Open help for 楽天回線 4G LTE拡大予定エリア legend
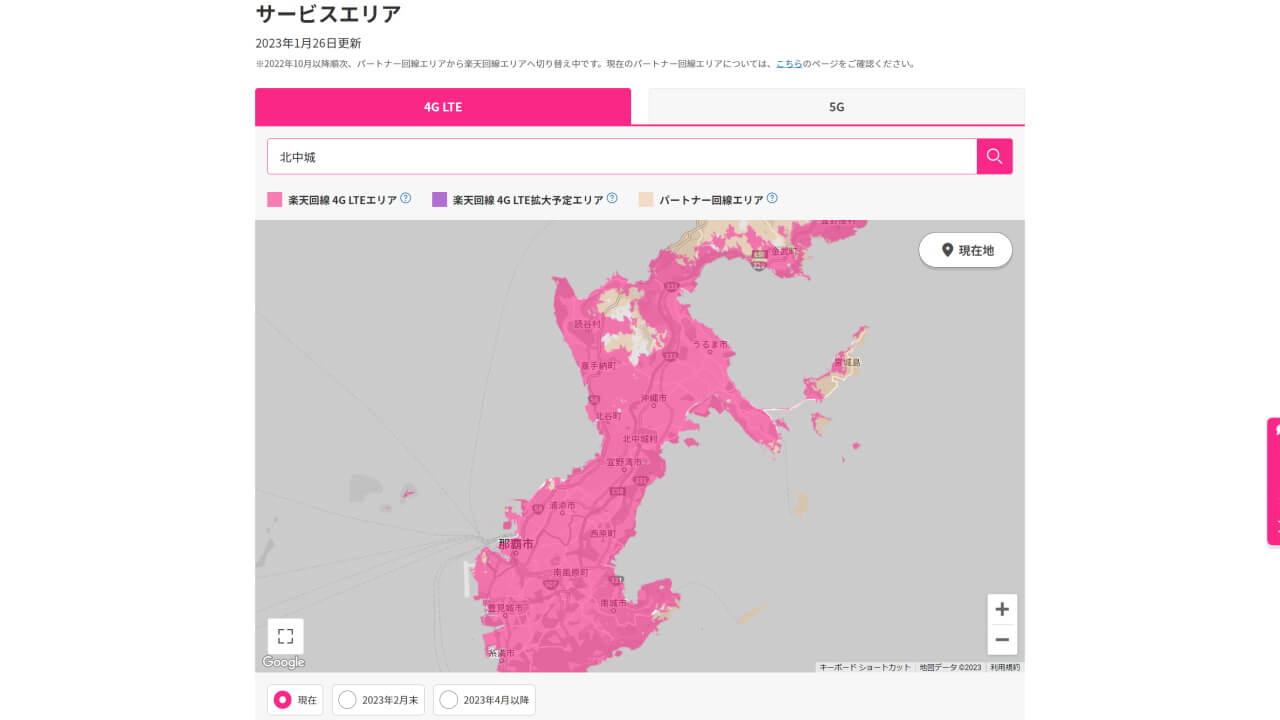Screen dimensions: 1280x720 (613, 197)
